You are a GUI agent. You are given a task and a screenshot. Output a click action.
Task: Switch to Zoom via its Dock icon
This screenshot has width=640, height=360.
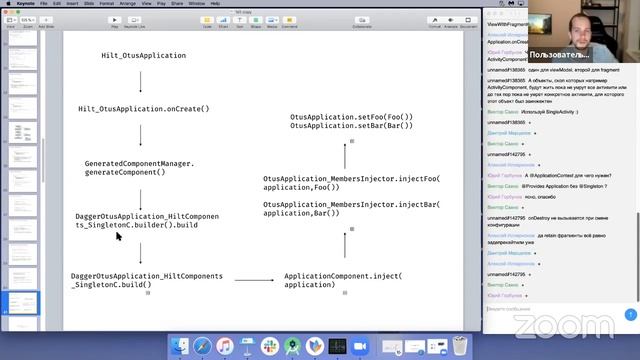click(360, 346)
